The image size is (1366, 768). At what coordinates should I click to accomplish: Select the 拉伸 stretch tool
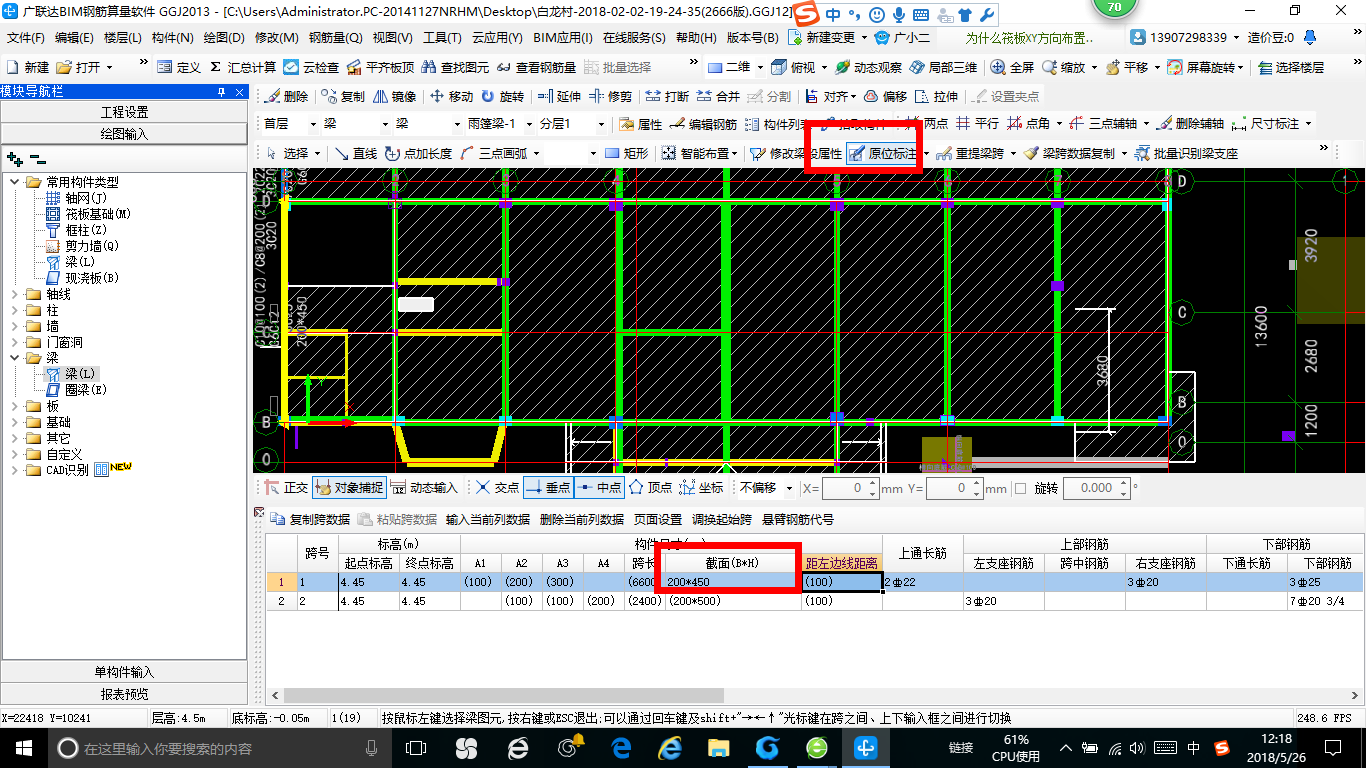[936, 97]
